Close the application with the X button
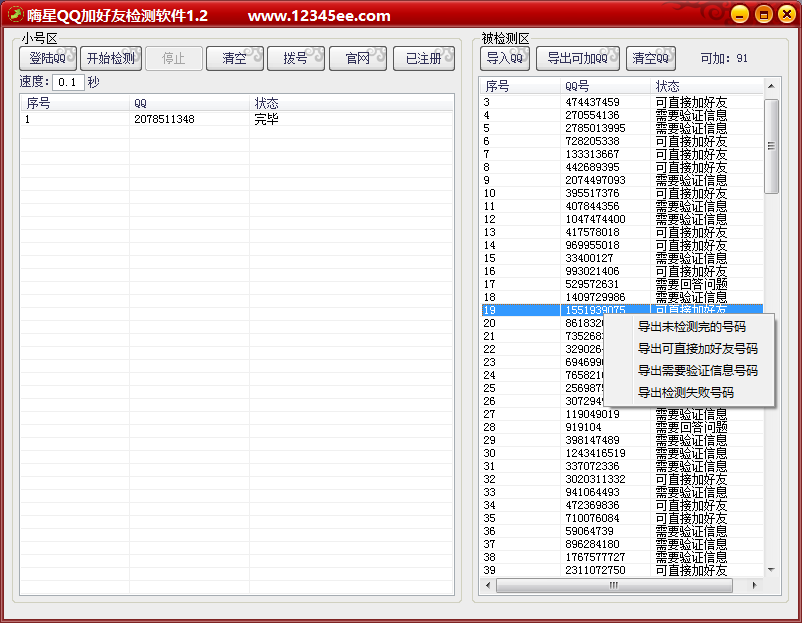The height and width of the screenshot is (623, 802). [787, 14]
